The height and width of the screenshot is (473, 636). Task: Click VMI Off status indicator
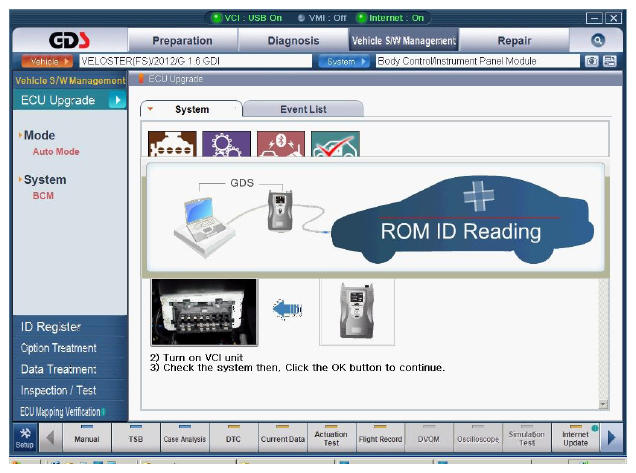pyautogui.click(x=322, y=18)
